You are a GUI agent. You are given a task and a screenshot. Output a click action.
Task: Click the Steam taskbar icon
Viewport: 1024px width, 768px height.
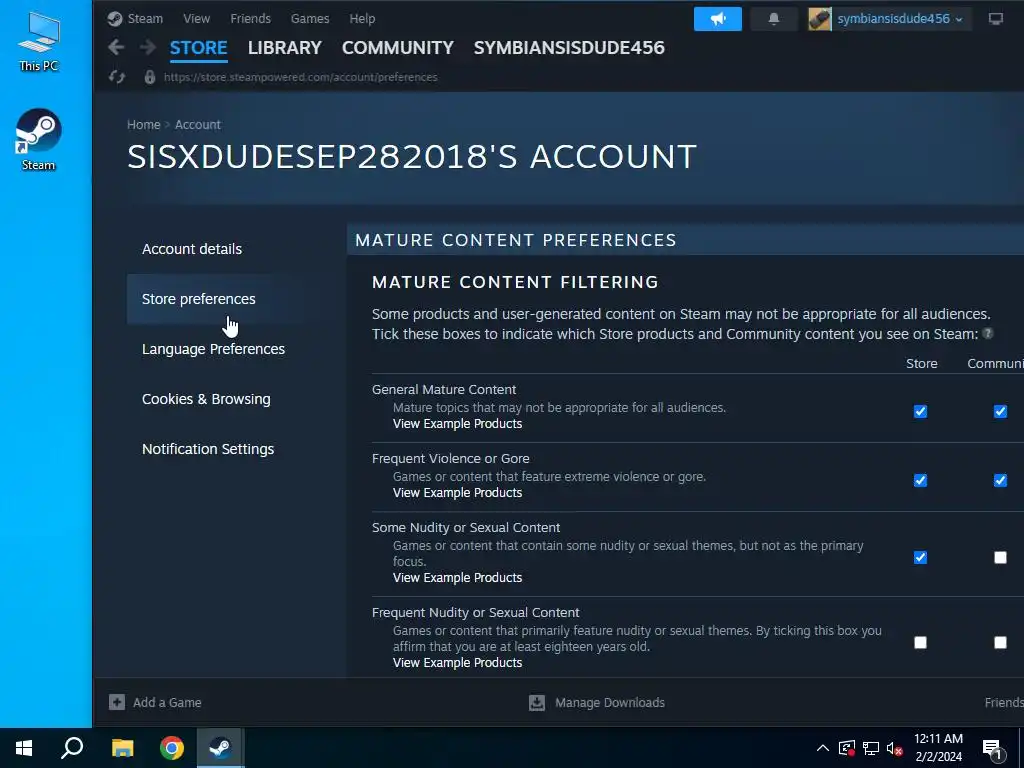[x=221, y=748]
